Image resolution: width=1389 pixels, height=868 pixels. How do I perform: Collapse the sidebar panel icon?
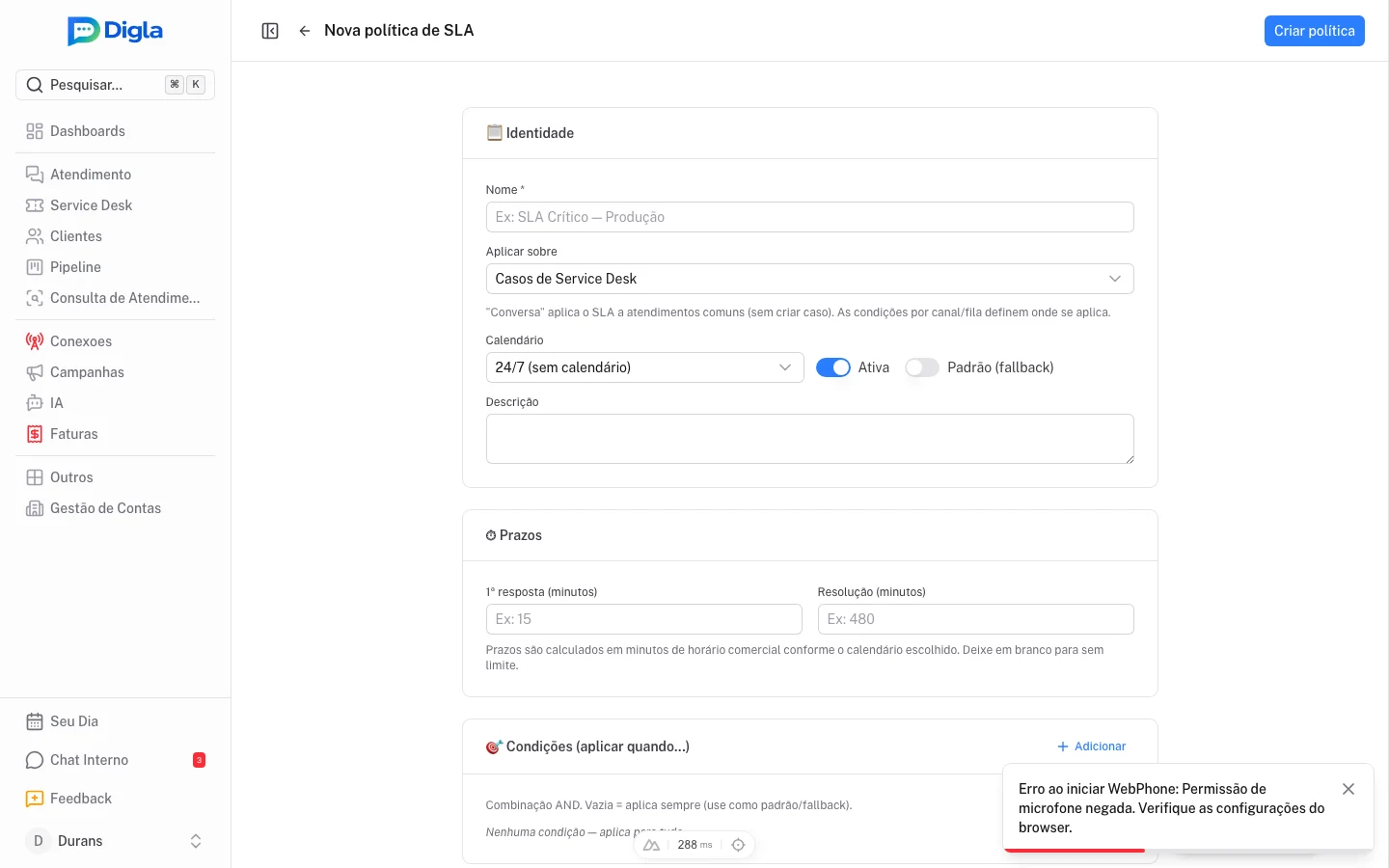(x=270, y=31)
